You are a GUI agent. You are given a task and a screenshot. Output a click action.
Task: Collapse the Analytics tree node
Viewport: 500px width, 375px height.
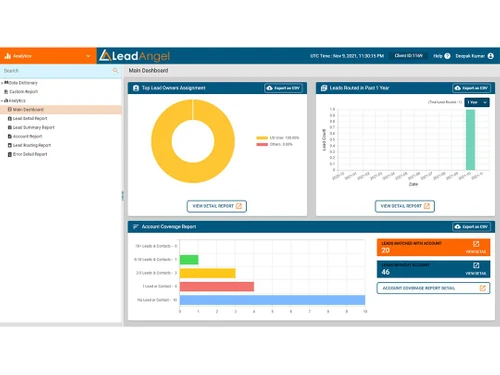point(2,101)
